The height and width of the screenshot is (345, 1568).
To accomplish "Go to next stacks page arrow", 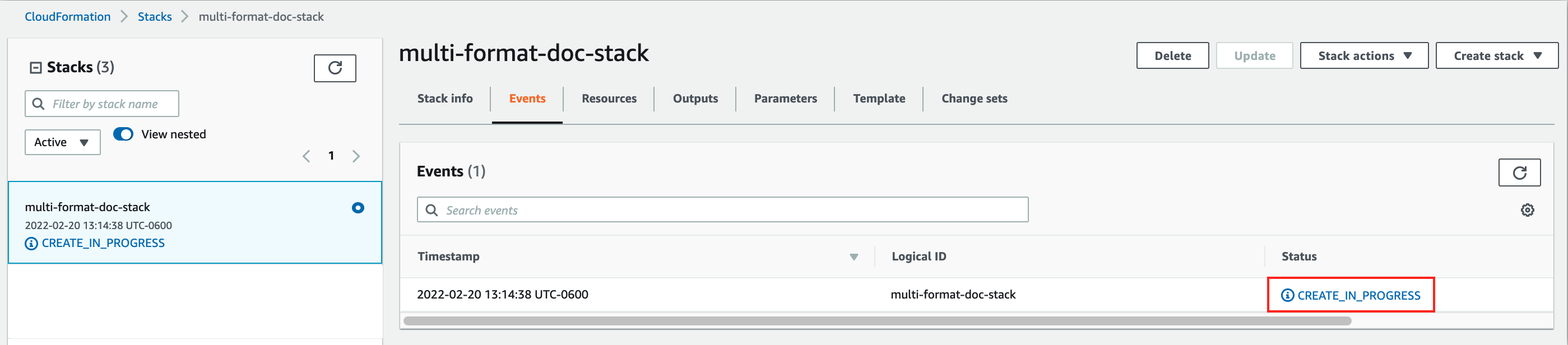I will coord(356,156).
